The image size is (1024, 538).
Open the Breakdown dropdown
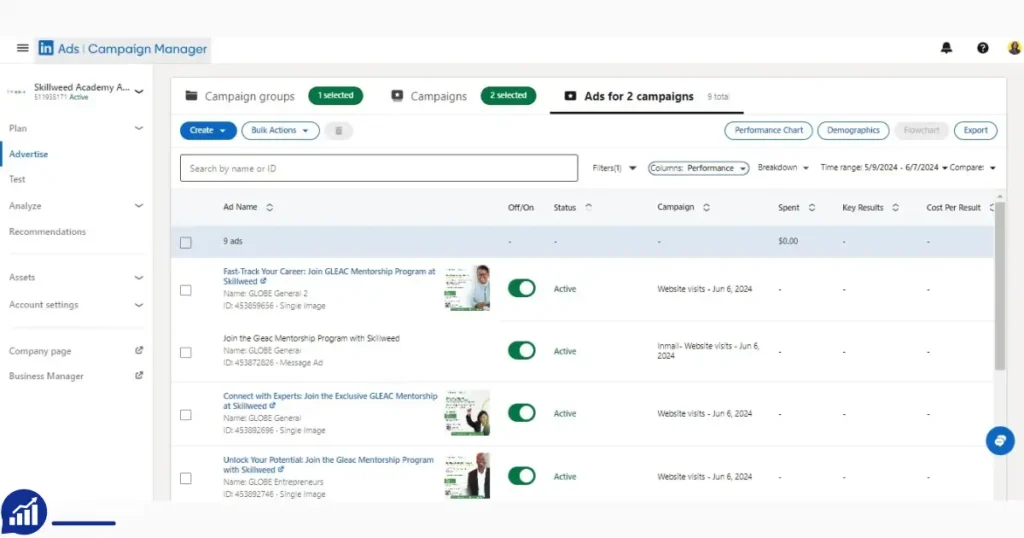(783, 168)
